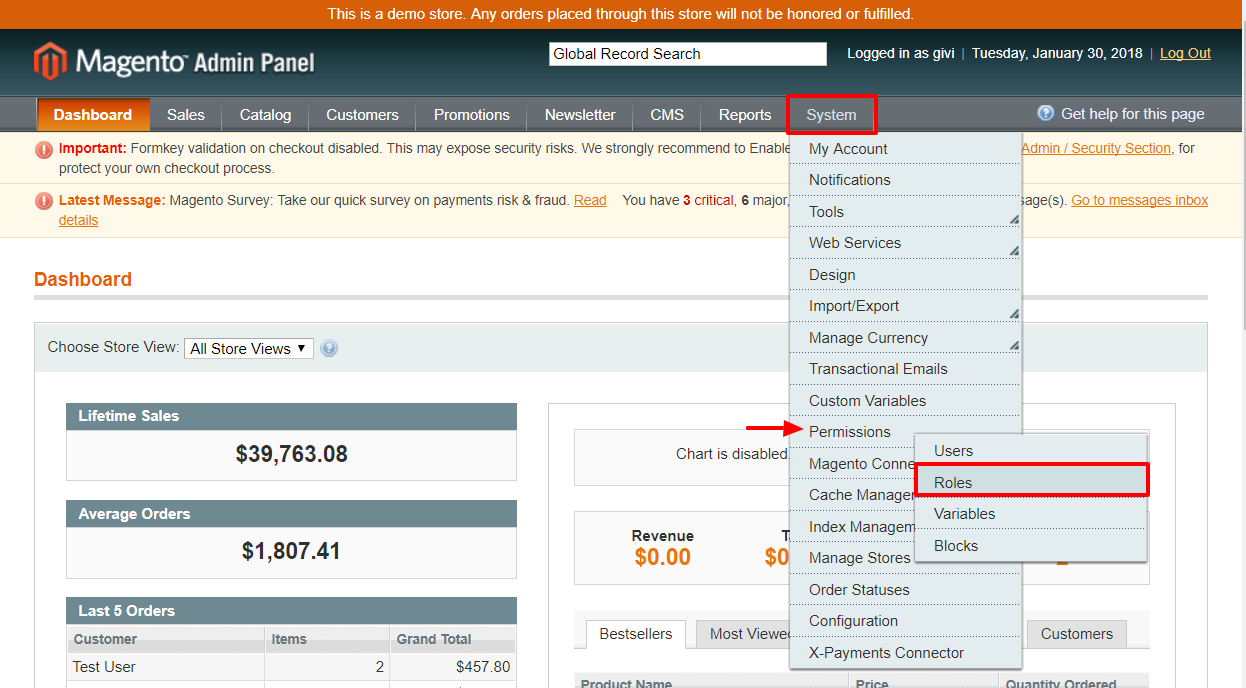Viewport: 1246px width, 688px height.
Task: Expand the Import/Export submenu
Action: click(905, 306)
